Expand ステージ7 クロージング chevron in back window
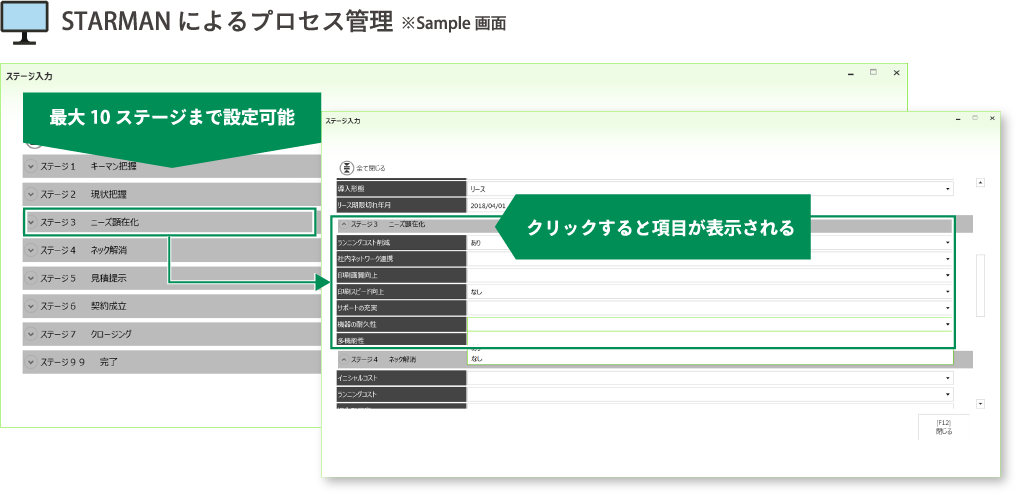 (x=31, y=334)
